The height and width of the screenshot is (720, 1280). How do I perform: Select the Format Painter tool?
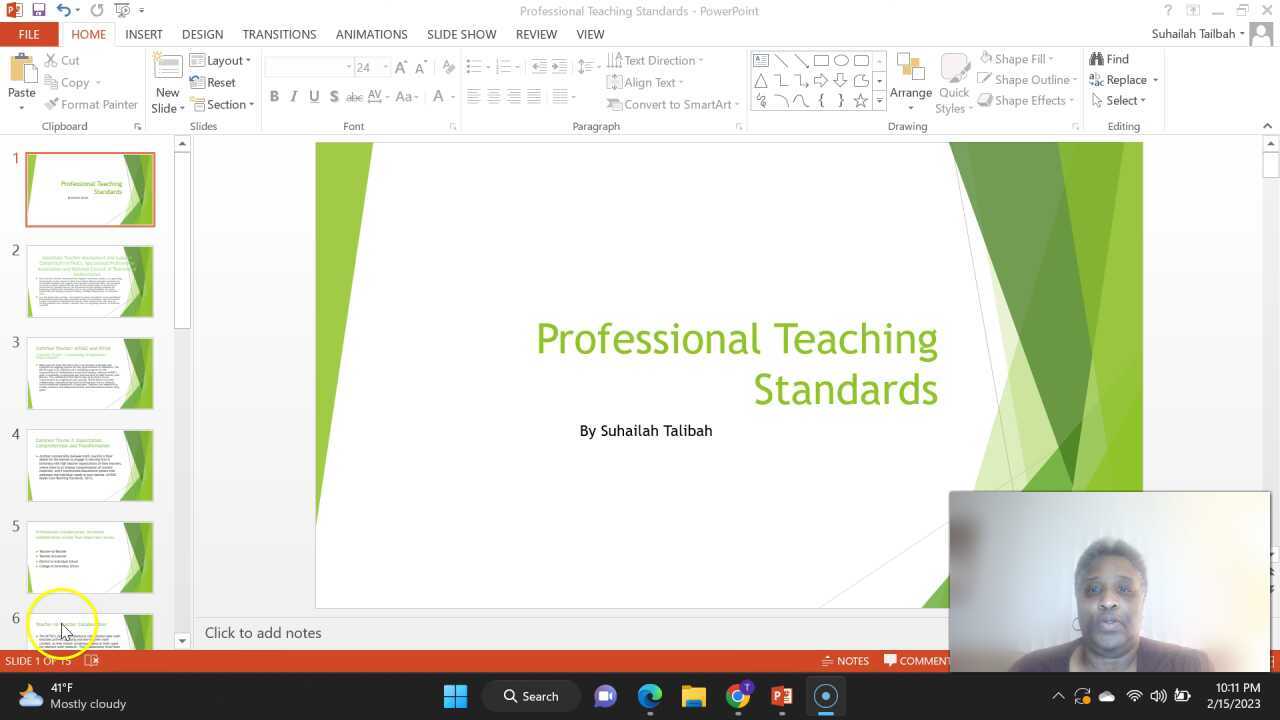pyautogui.click(x=91, y=104)
